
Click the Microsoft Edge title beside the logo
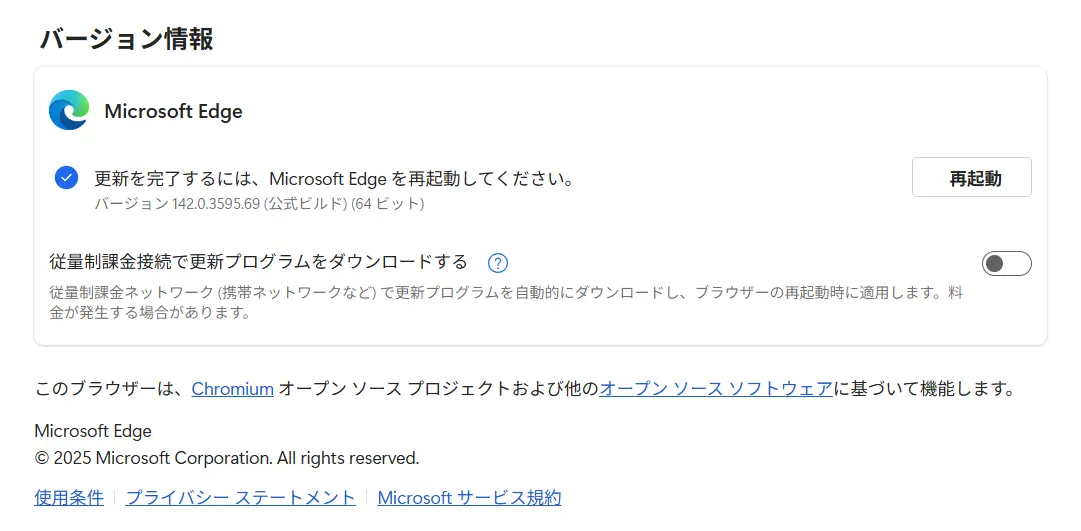tap(173, 111)
